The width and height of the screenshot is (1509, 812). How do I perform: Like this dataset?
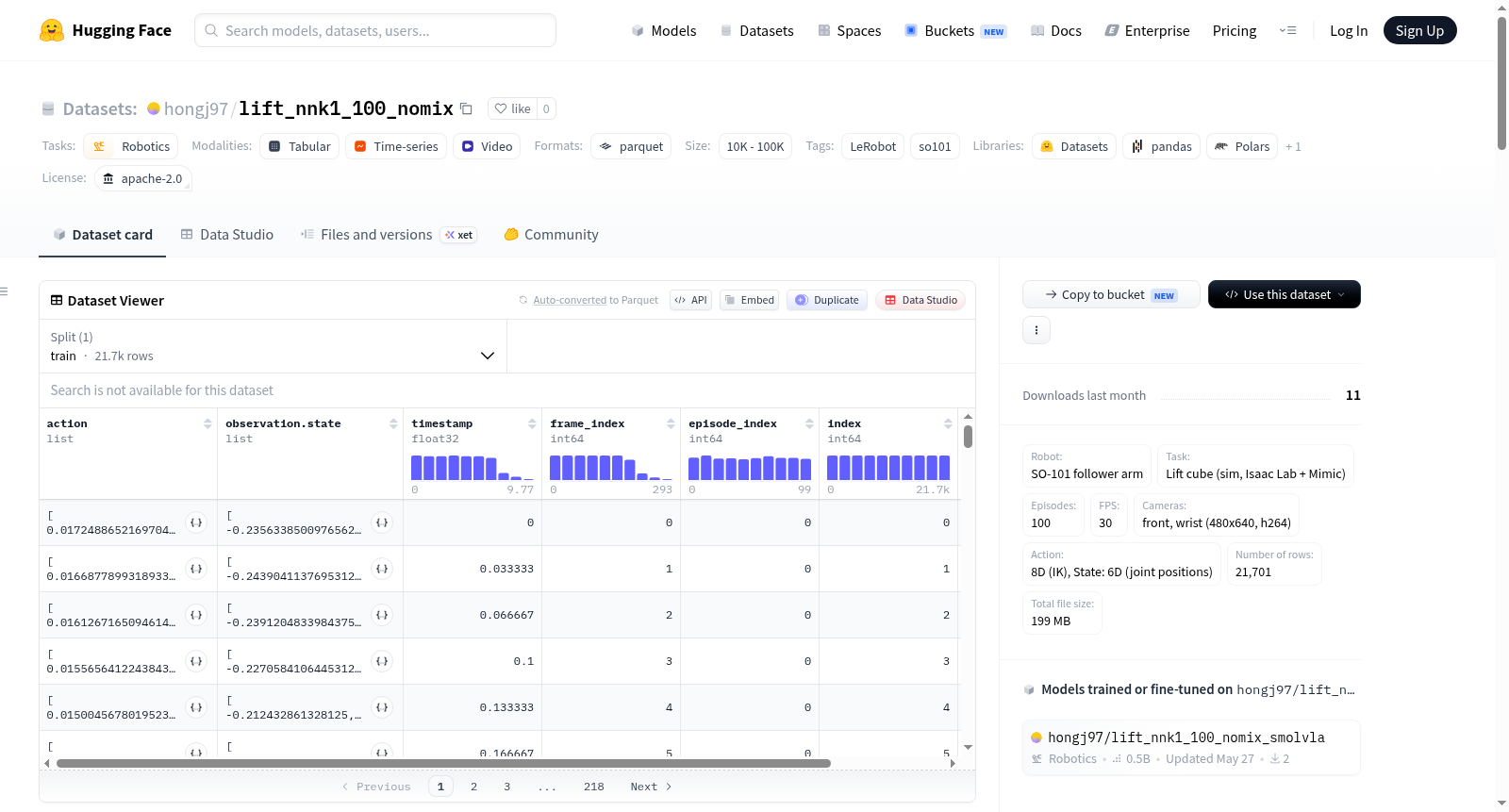tap(513, 108)
